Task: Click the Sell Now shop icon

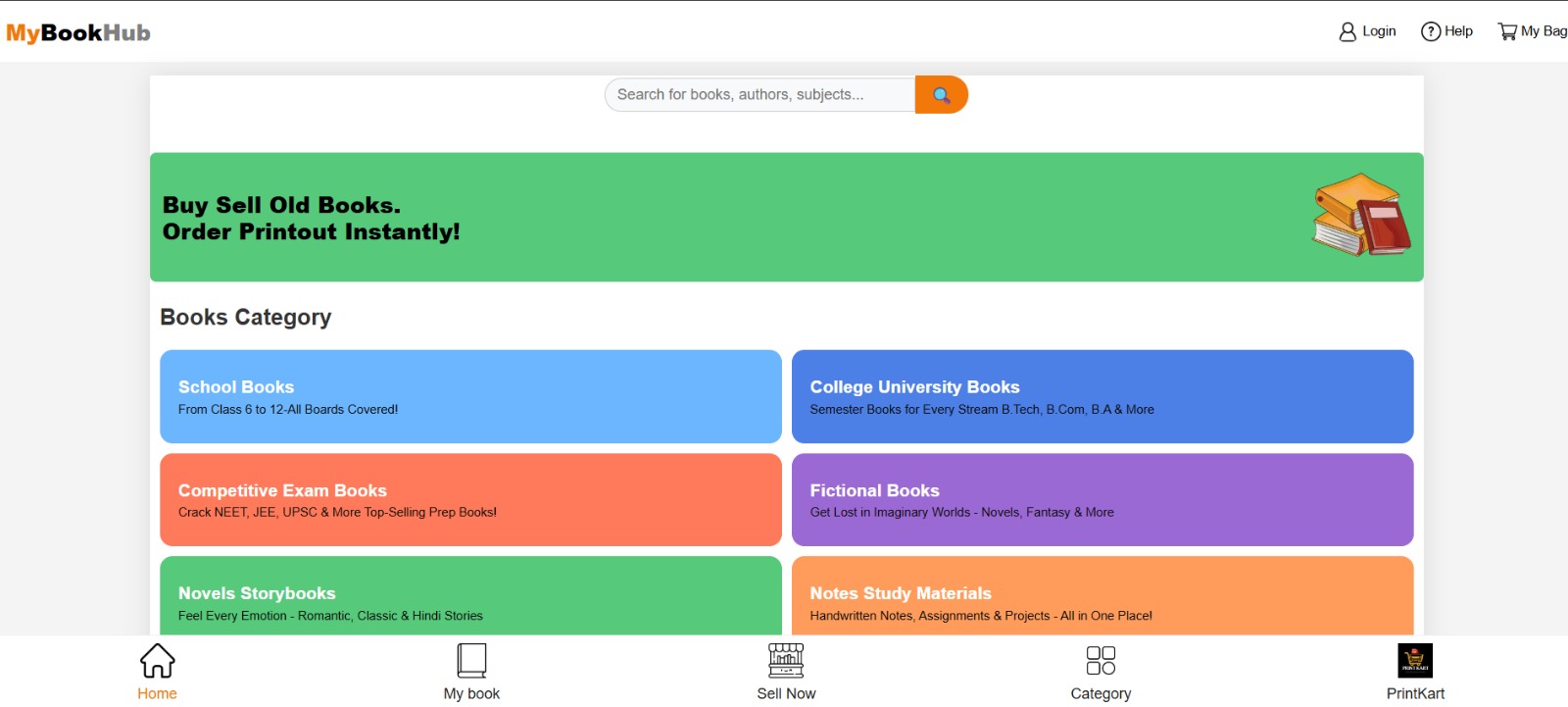Action: pyautogui.click(x=786, y=661)
